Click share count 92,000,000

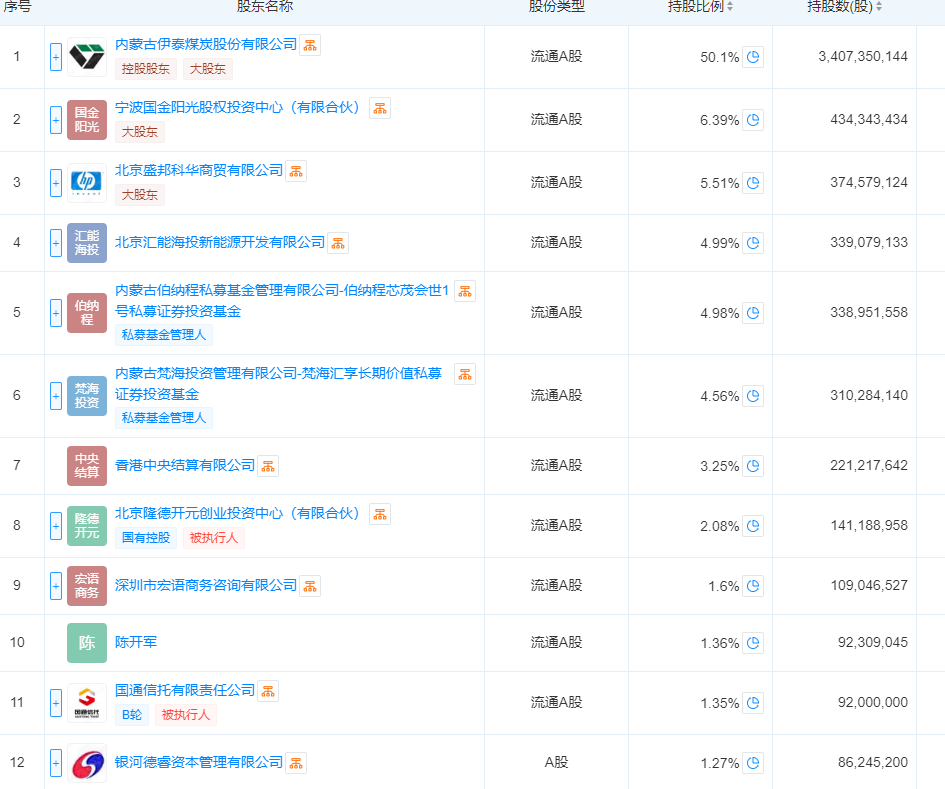pos(873,702)
